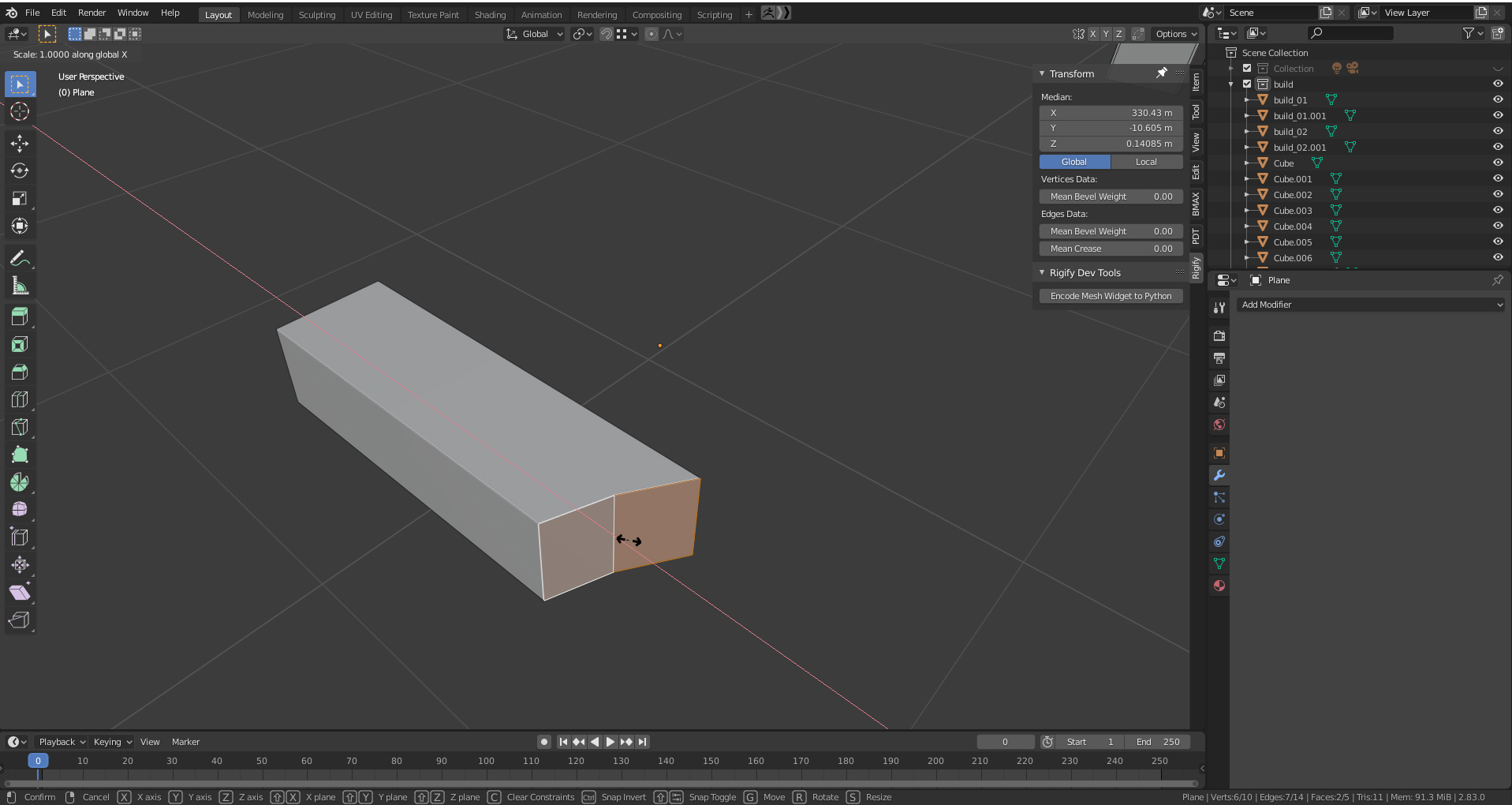
Task: Select the Scale tool
Action: pyautogui.click(x=20, y=198)
